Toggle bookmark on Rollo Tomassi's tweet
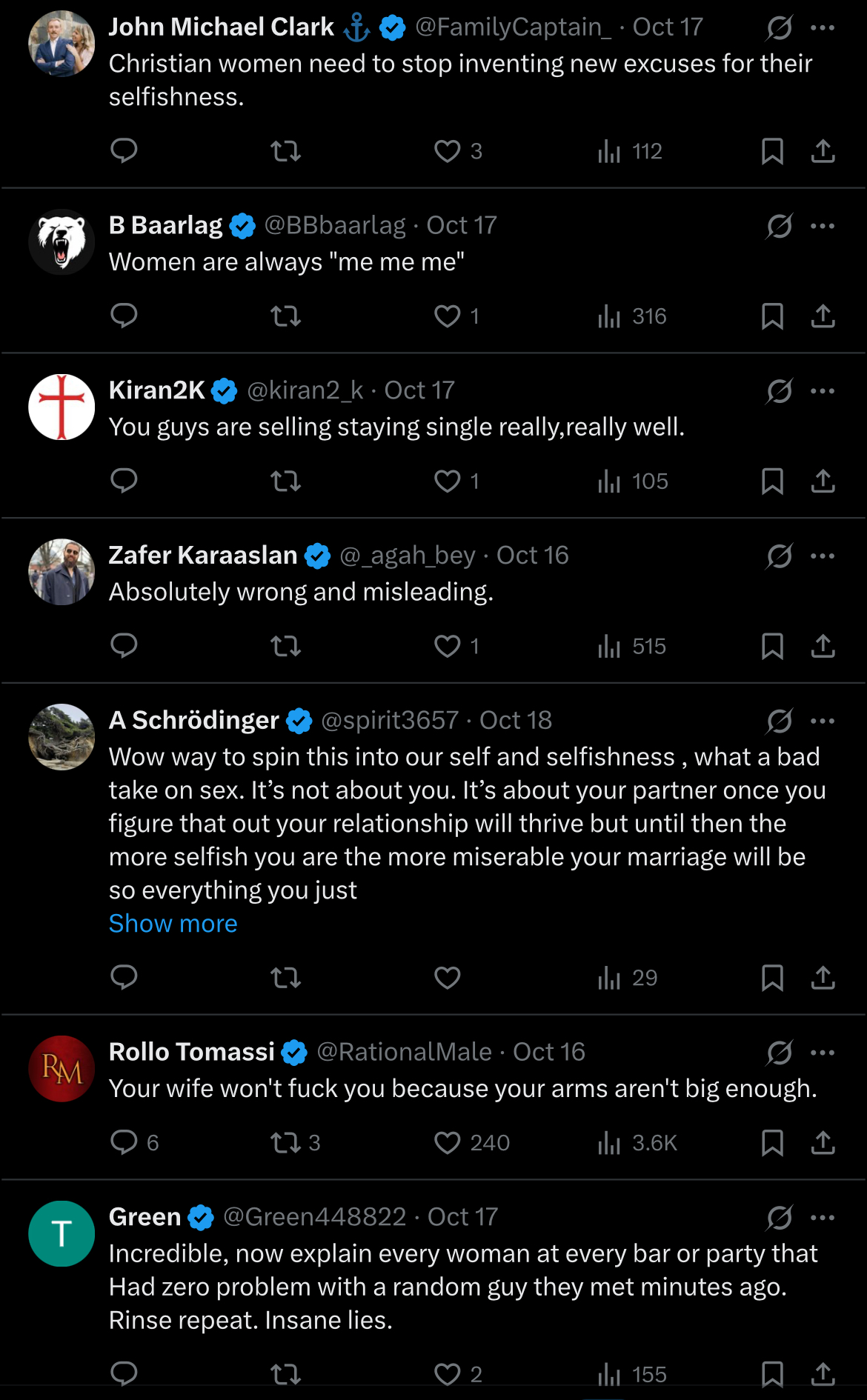 pyautogui.click(x=772, y=1142)
